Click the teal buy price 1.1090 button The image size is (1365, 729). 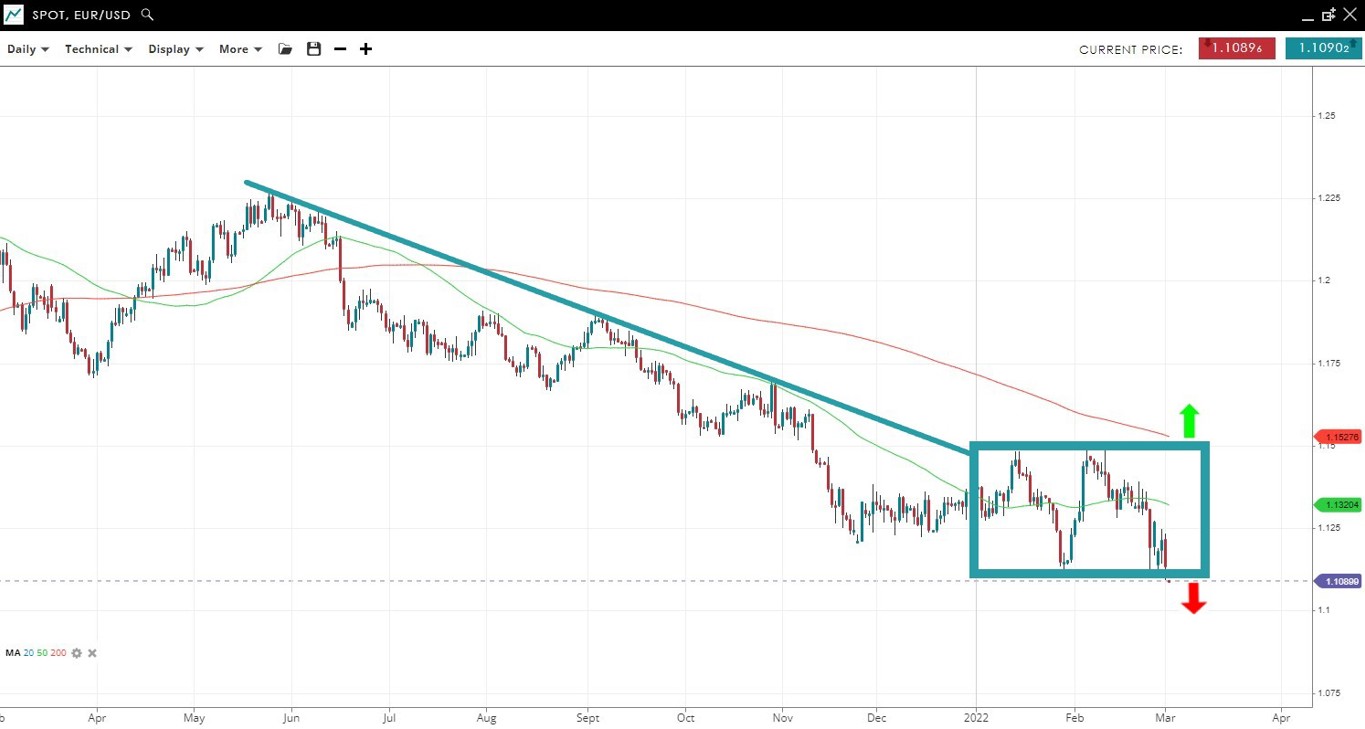coord(1322,48)
